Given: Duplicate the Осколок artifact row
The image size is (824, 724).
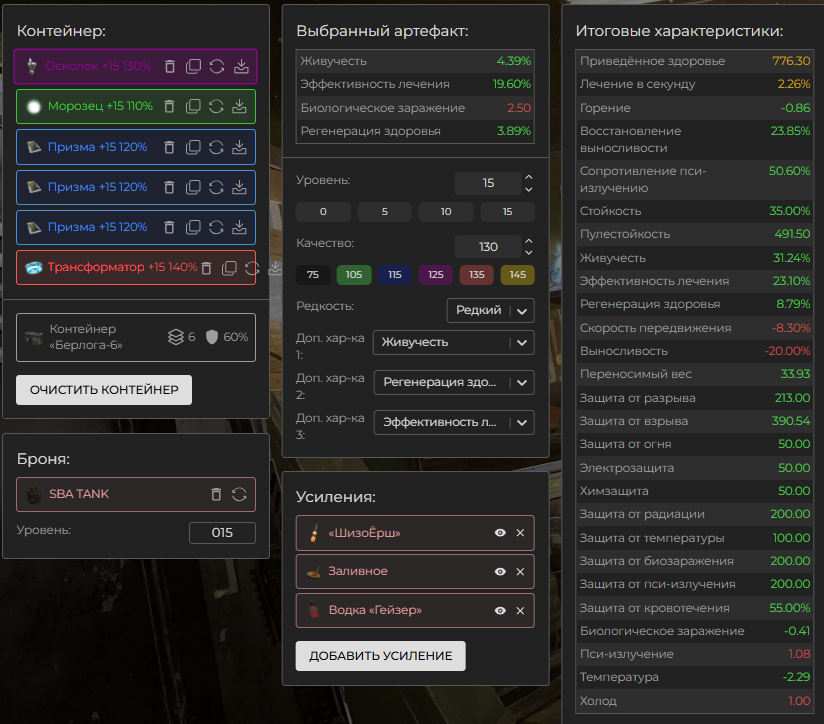Looking at the screenshot, I should pos(193,66).
